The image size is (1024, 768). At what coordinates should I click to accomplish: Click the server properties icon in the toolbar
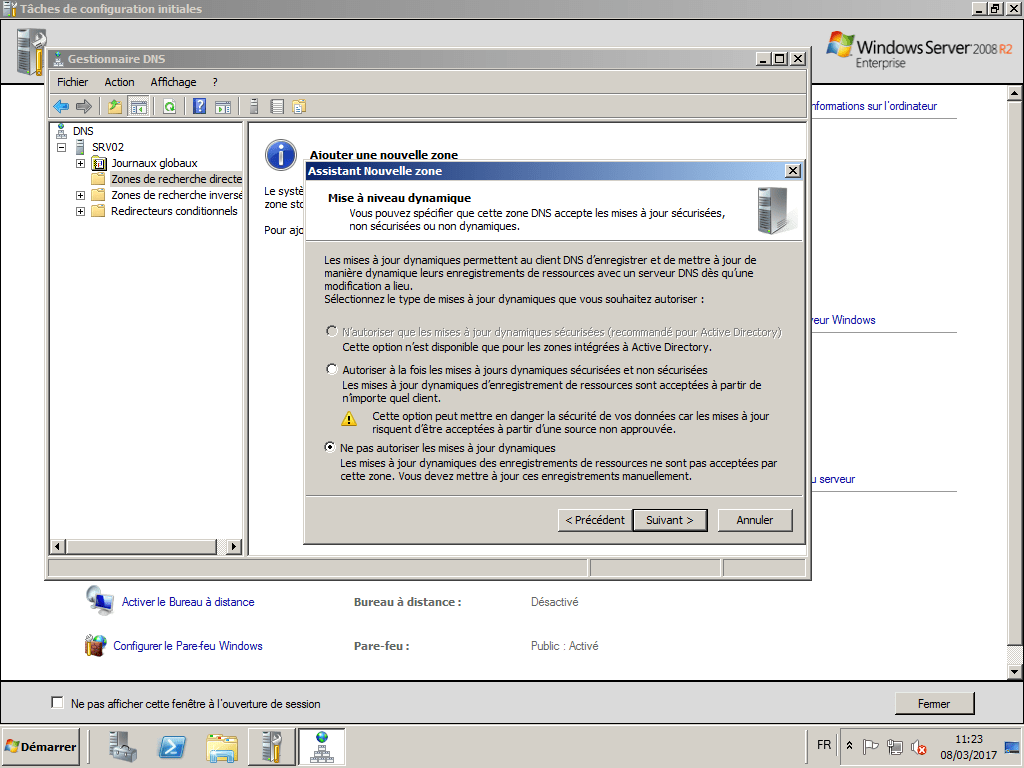click(253, 105)
